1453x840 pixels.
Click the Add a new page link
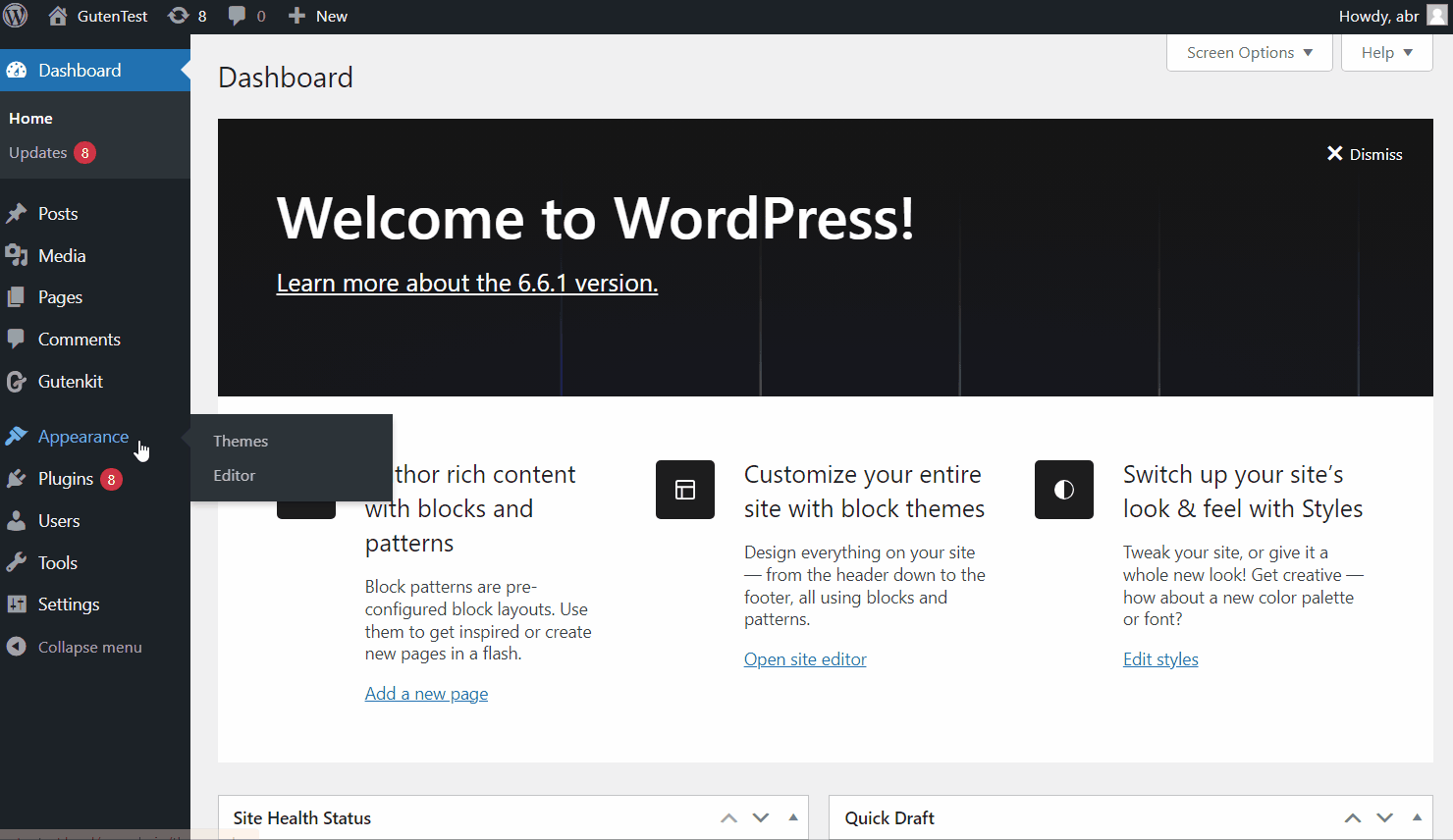tap(426, 694)
